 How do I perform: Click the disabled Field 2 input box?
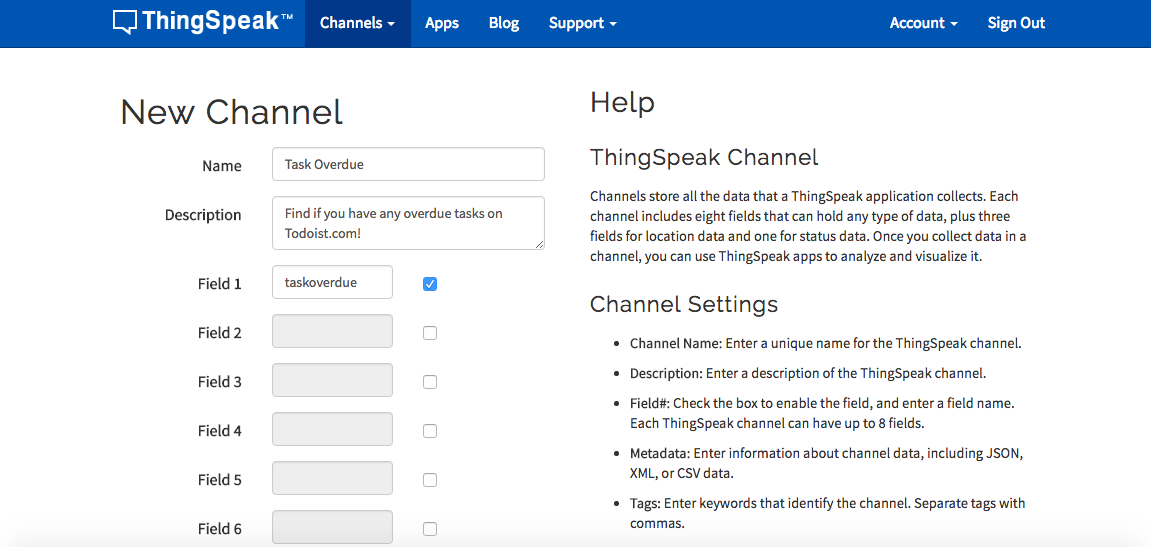[332, 332]
